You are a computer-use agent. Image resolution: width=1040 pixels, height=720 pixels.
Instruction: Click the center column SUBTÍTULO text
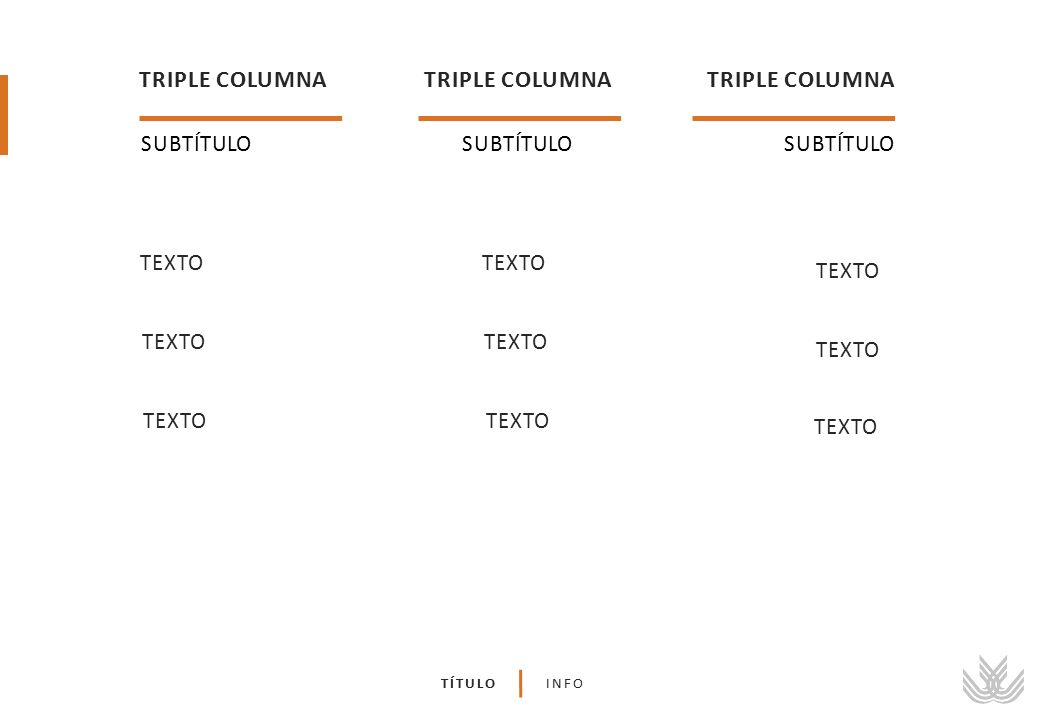517,143
